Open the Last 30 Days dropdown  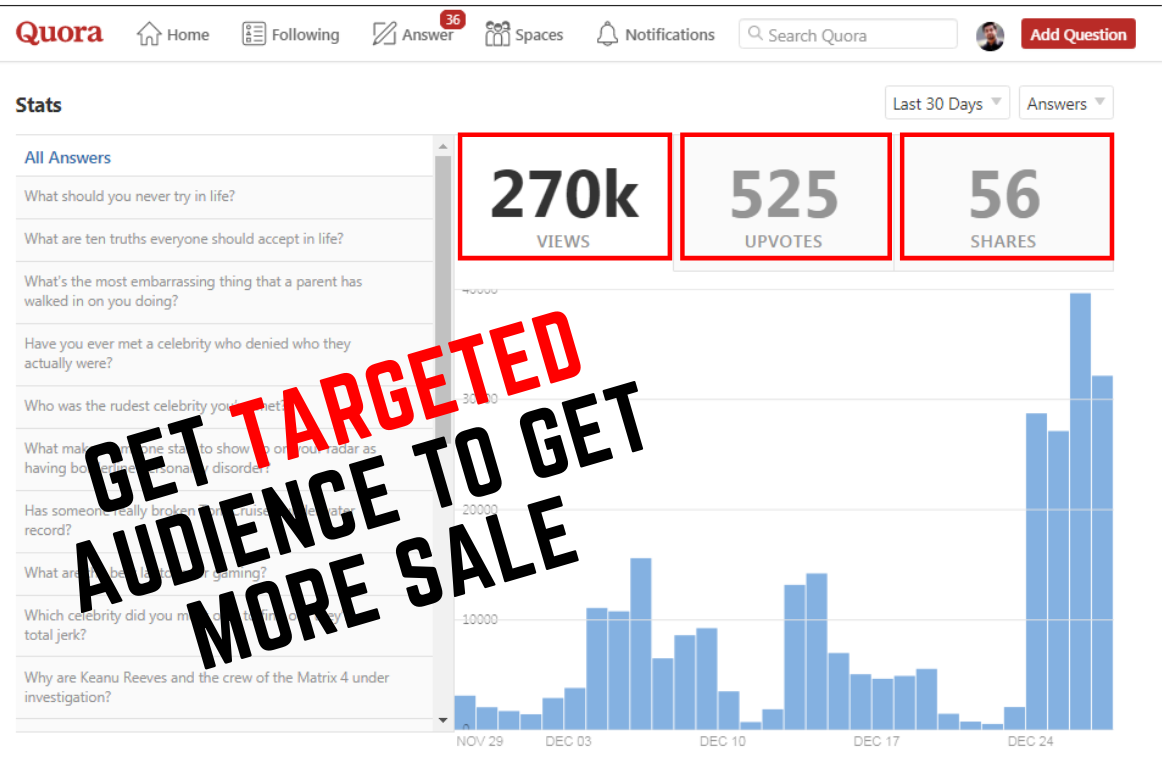(945, 102)
